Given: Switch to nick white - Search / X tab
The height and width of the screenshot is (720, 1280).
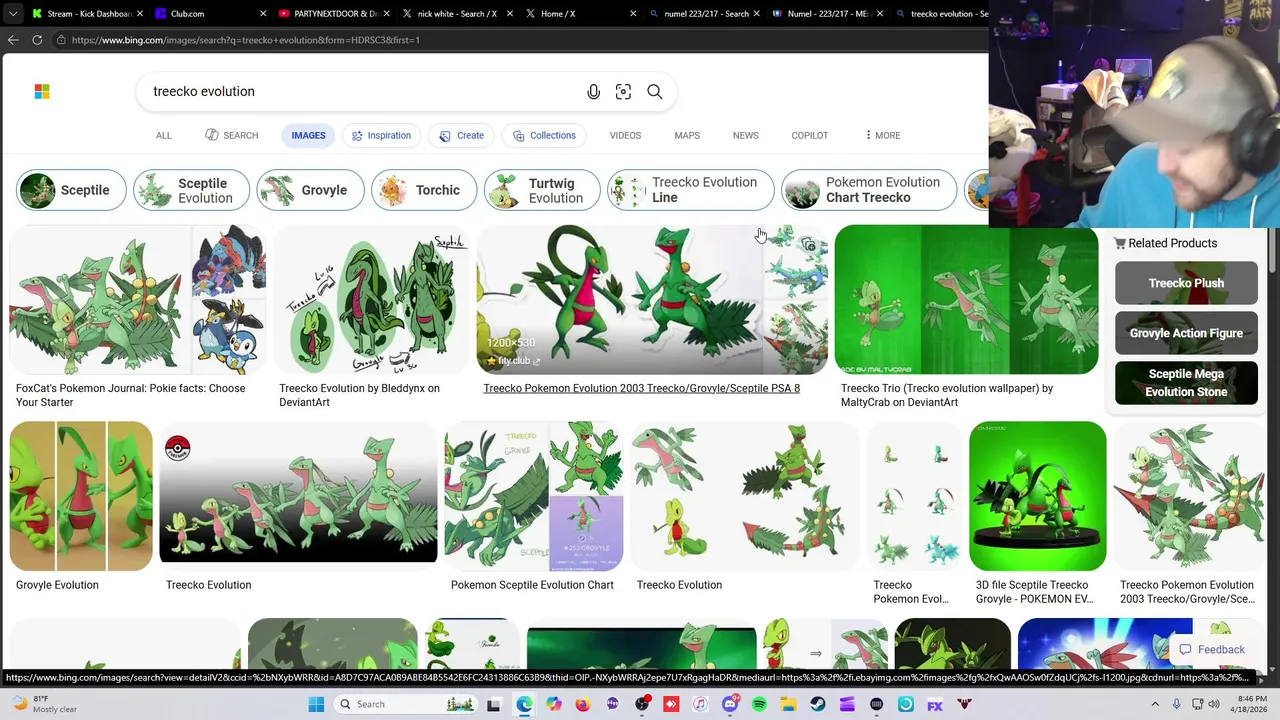Looking at the screenshot, I should click(x=458, y=14).
